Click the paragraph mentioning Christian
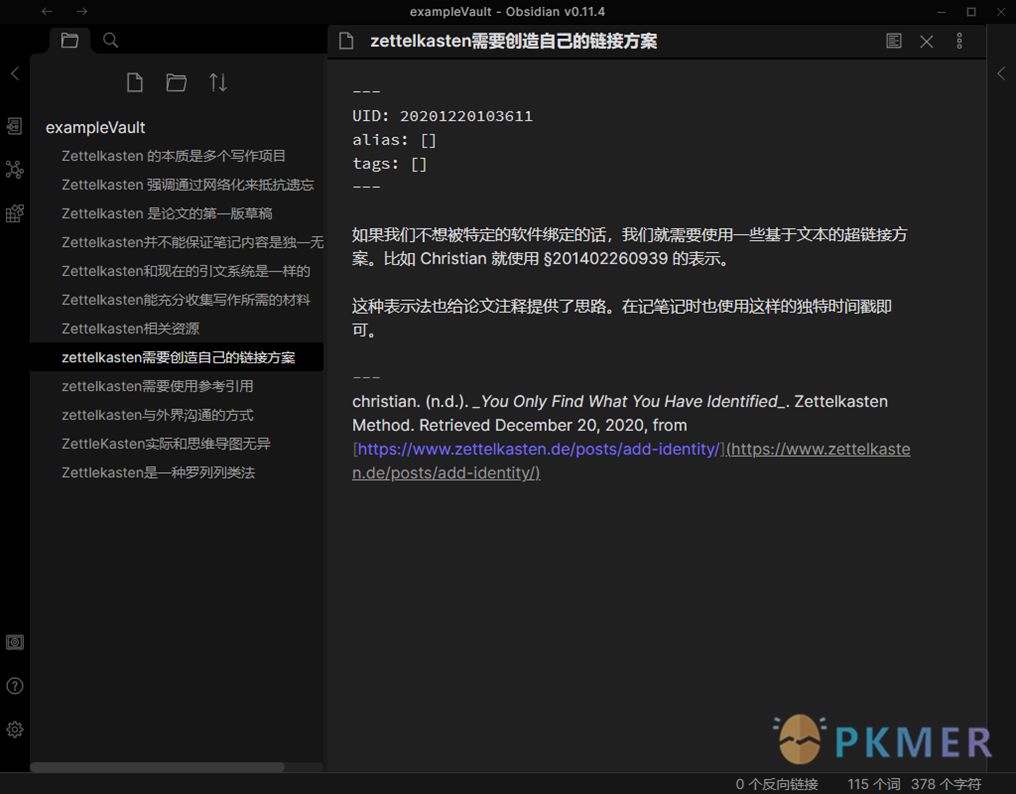Screen dimensions: 1016x794 pos(630,246)
